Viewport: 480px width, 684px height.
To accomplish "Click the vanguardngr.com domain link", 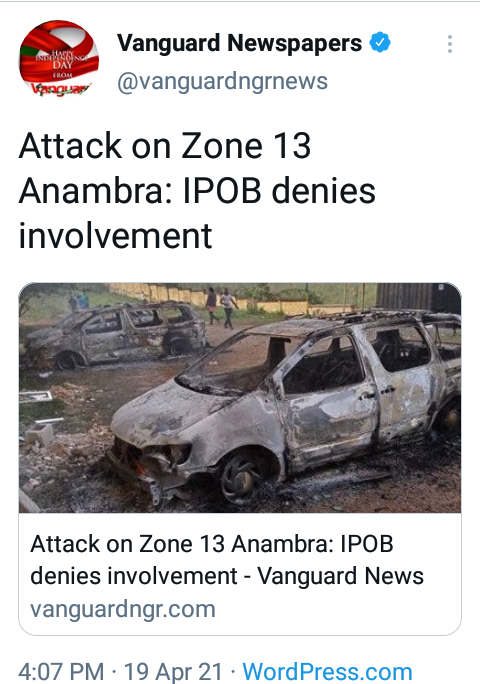I will point(123,609).
